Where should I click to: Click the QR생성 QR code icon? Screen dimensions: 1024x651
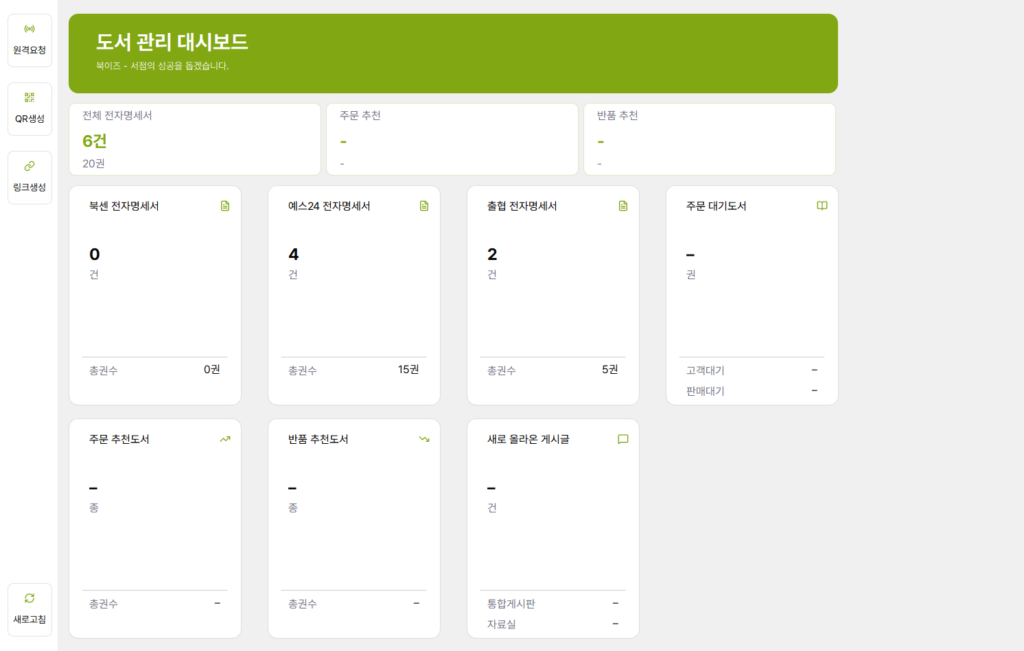[29, 97]
